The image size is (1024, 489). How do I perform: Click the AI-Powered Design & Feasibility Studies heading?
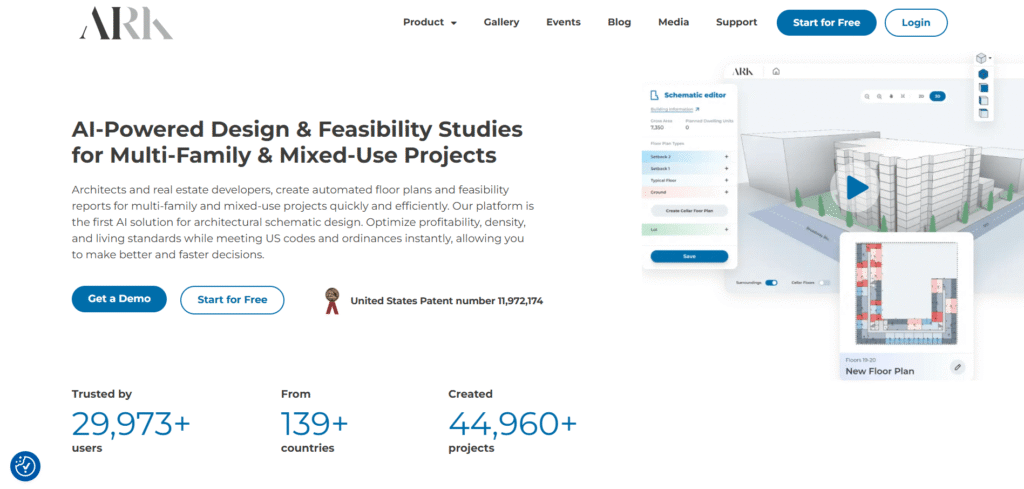297,142
